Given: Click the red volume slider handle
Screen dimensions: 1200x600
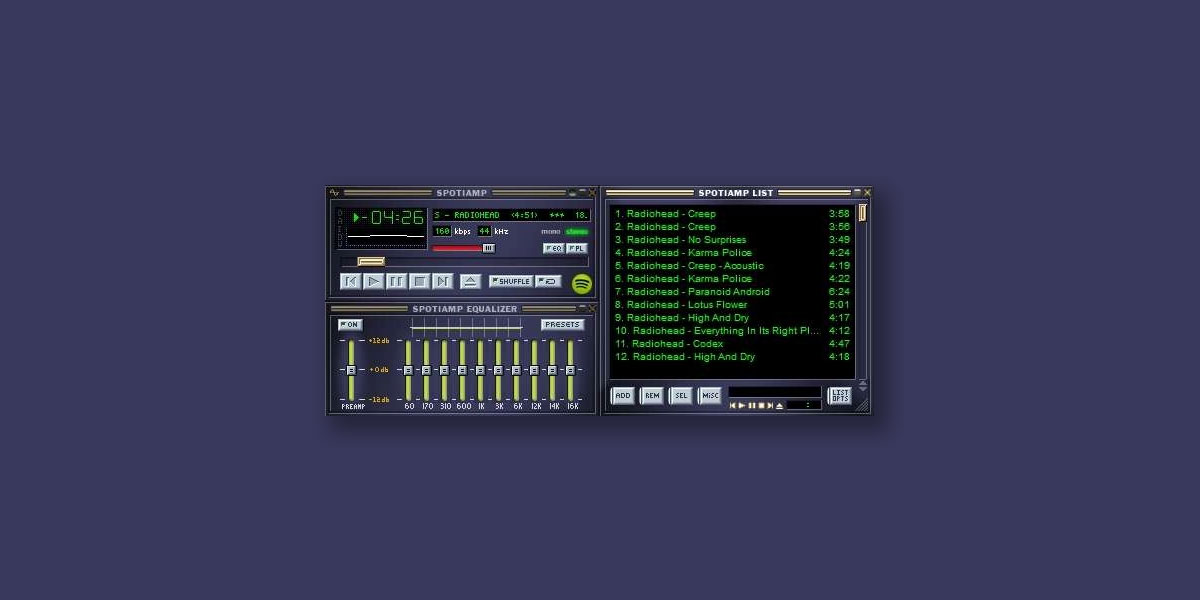Looking at the screenshot, I should [x=489, y=248].
